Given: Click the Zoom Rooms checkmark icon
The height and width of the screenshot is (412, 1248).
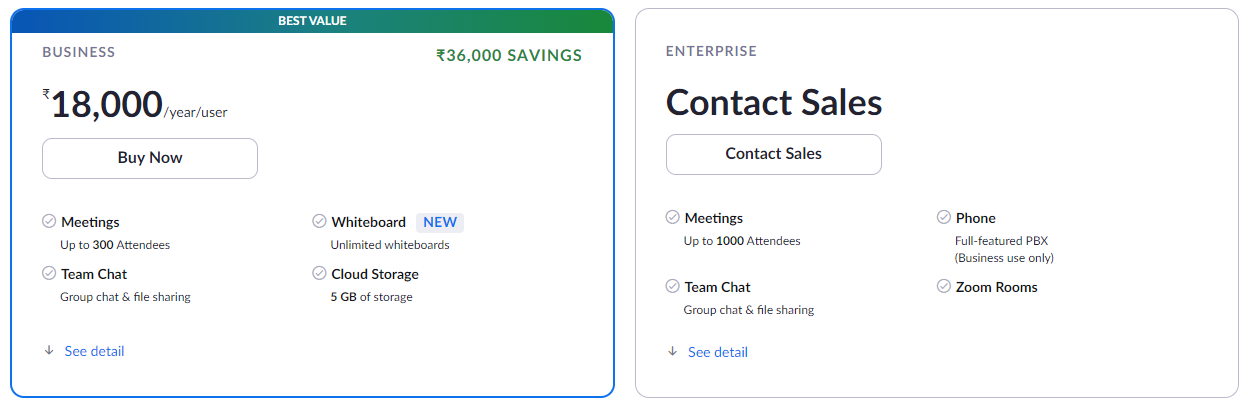Looking at the screenshot, I should 943,287.
